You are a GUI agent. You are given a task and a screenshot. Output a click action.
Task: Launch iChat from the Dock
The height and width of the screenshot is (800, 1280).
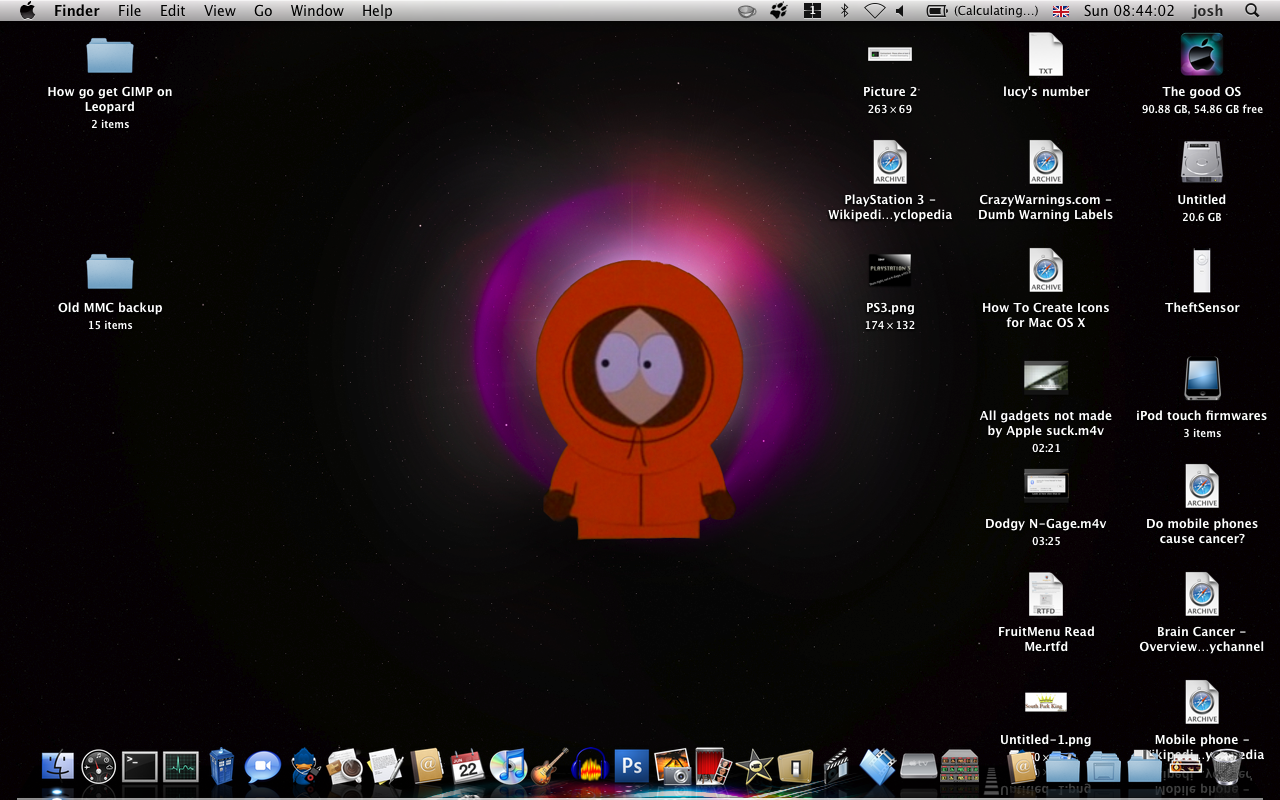(x=262, y=767)
